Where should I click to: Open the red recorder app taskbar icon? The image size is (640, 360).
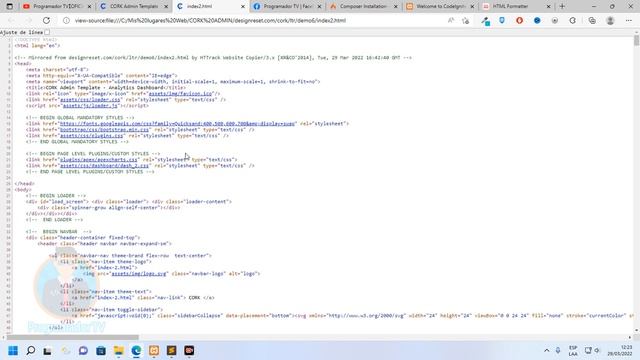pos(189,351)
